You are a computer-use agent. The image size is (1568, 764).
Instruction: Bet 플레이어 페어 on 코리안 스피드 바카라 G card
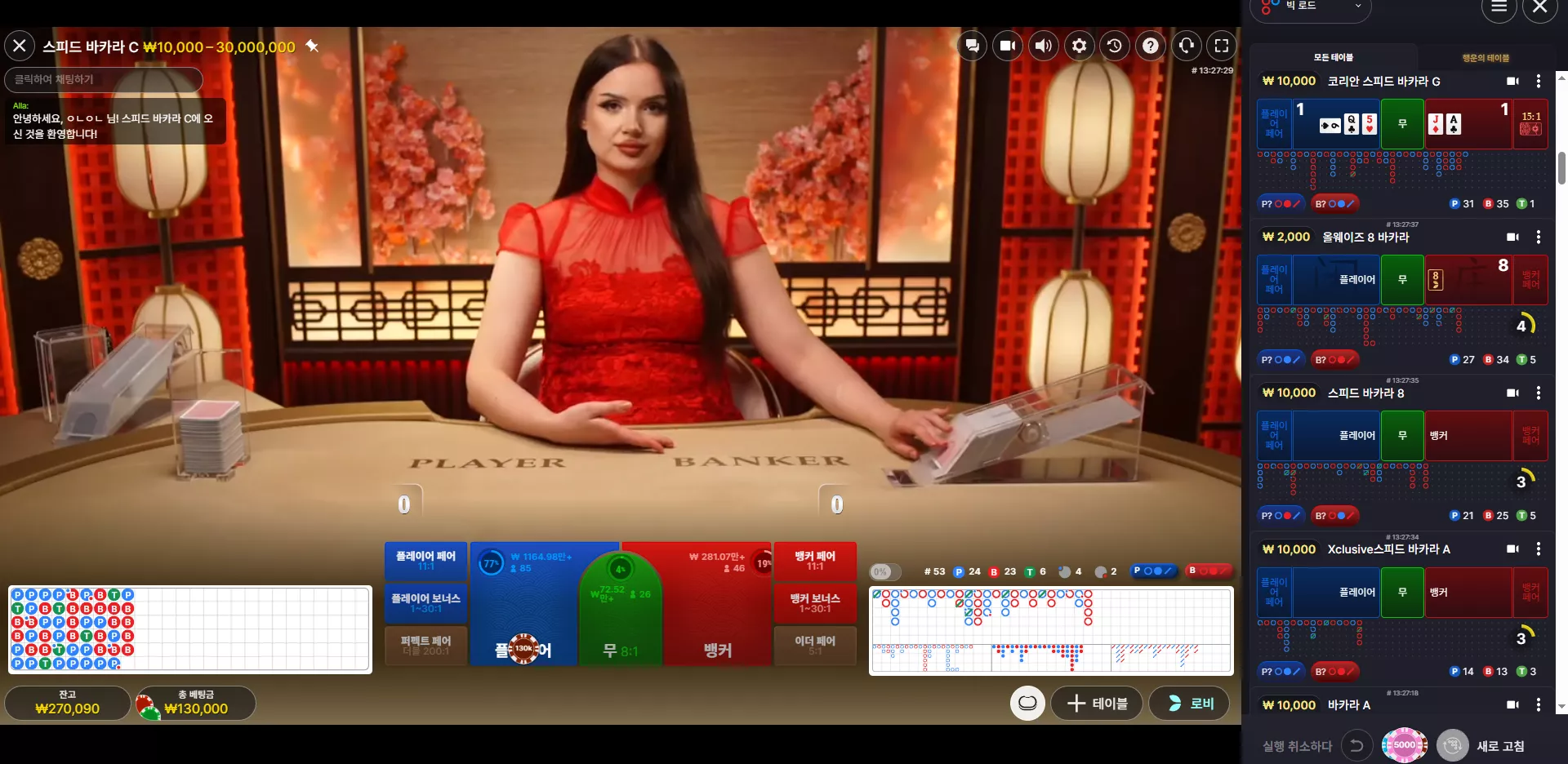pos(1274,124)
